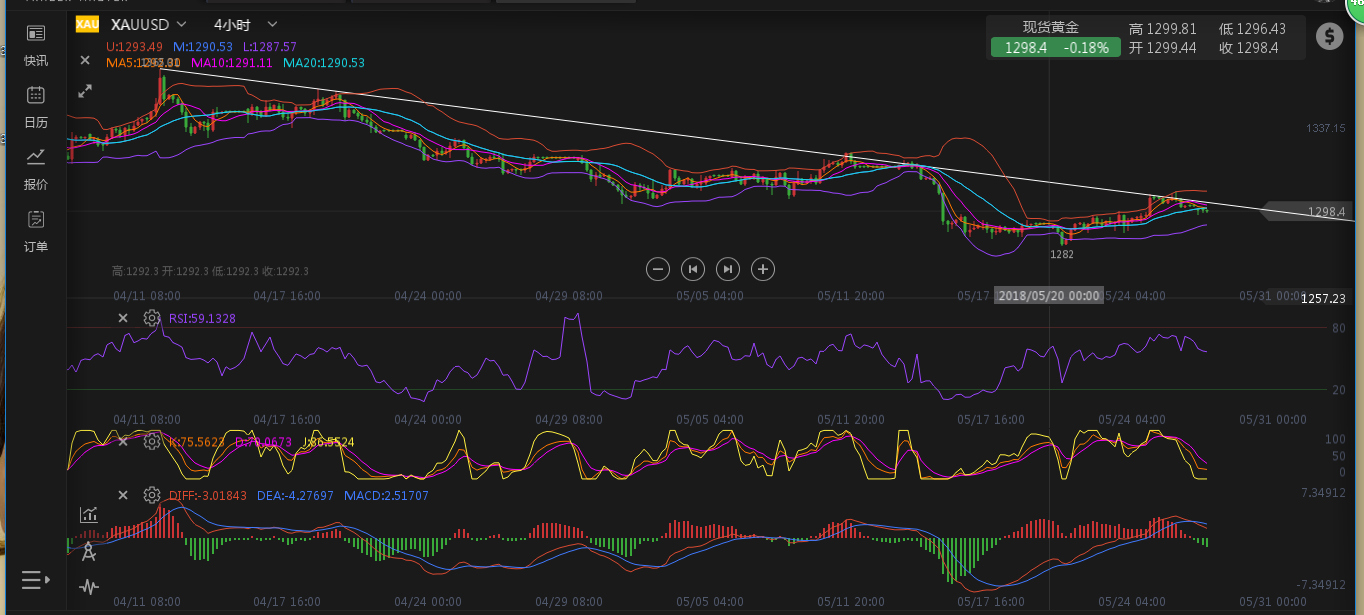Remove the moving average overlay from main chart

pos(85,60)
